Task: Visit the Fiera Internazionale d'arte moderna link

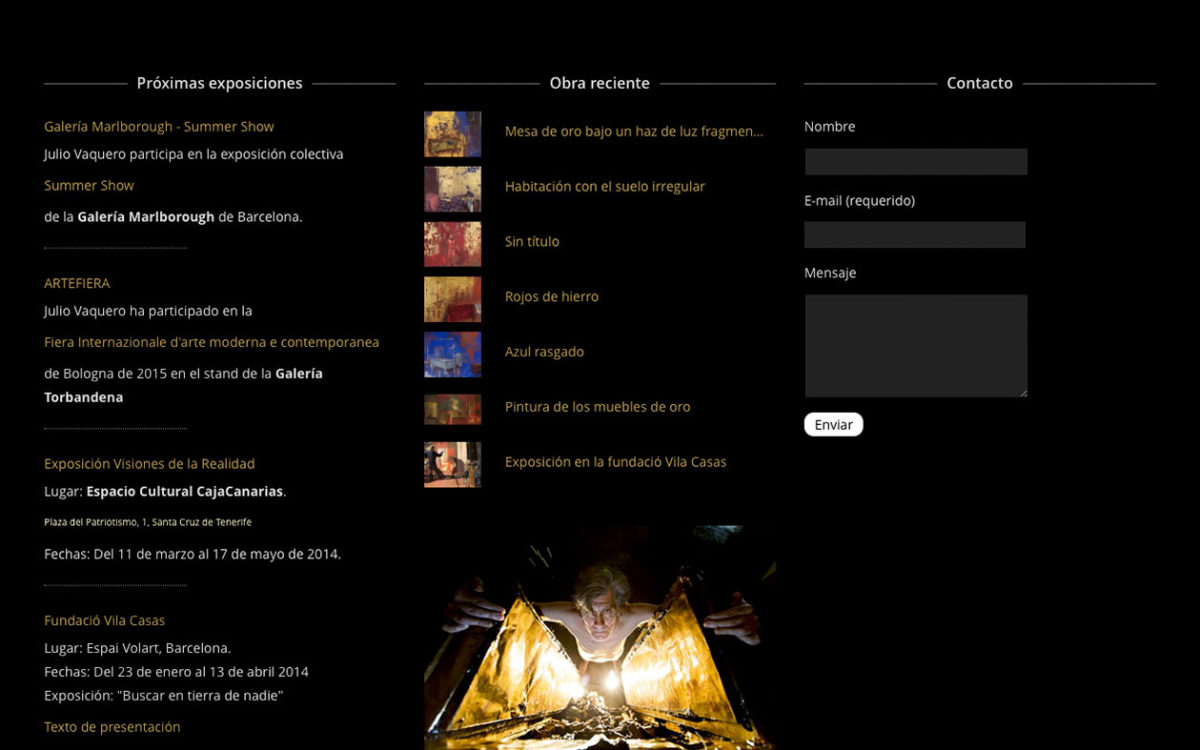Action: (211, 342)
